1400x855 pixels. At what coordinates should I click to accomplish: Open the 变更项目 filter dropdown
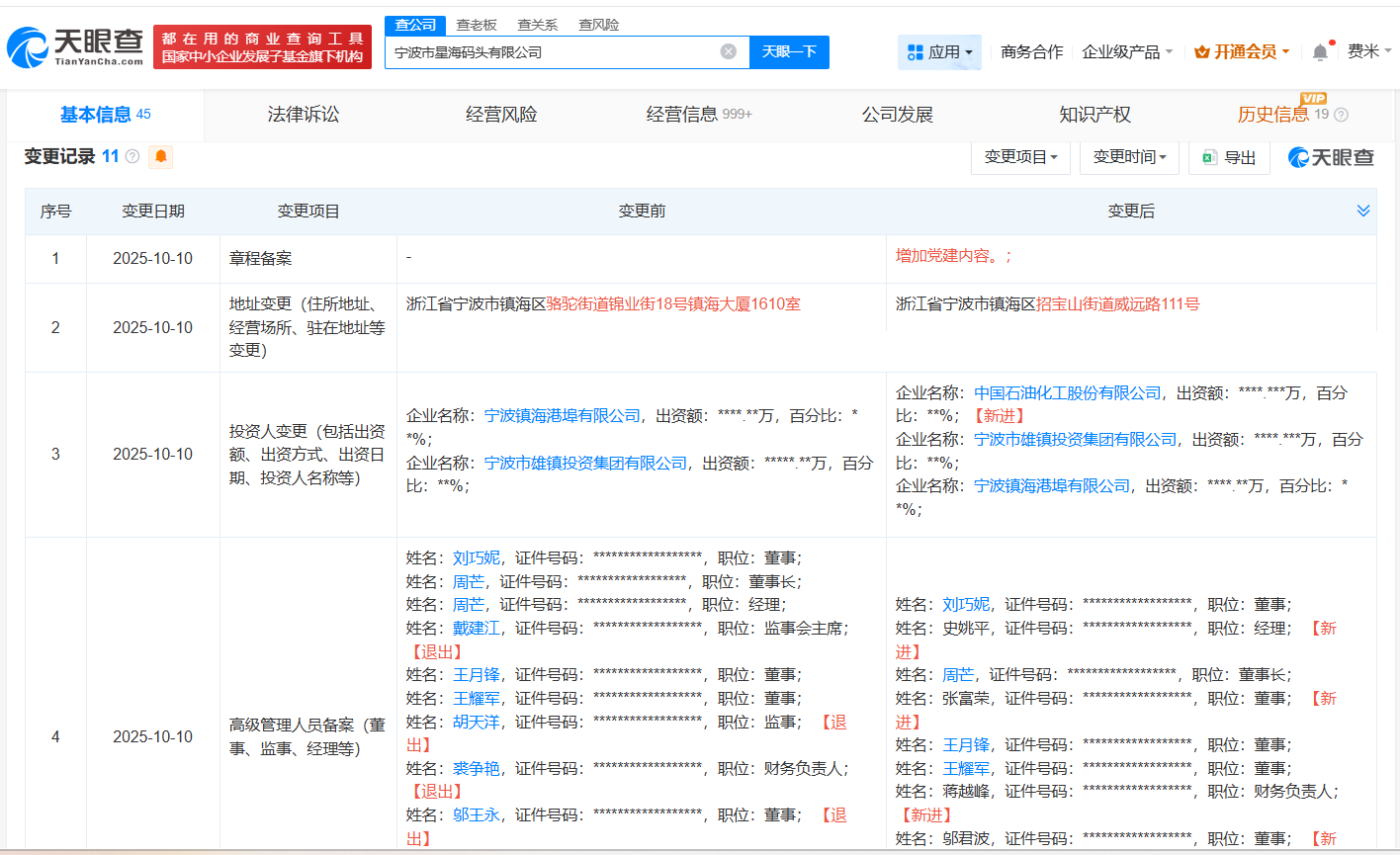1020,157
